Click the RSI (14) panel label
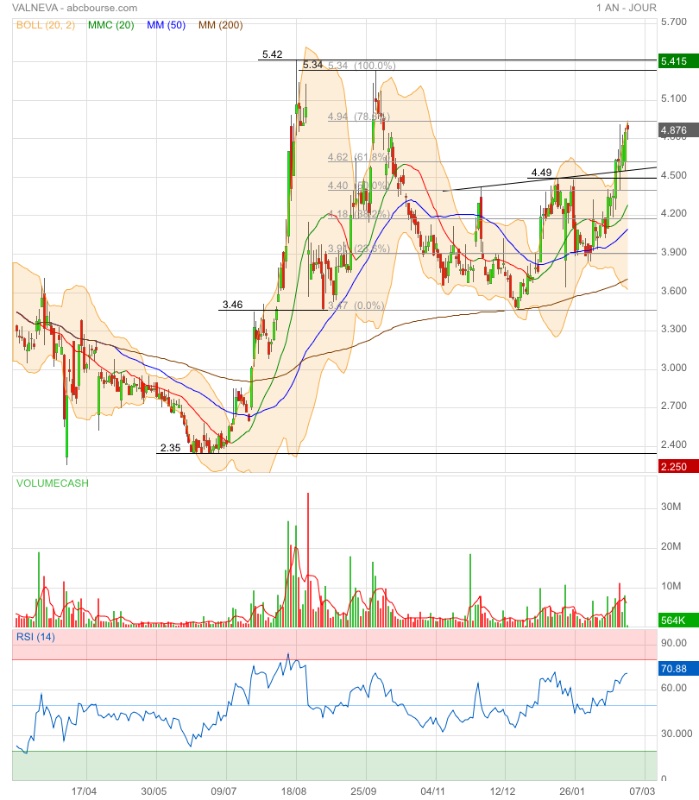699x800 pixels. (x=35, y=637)
